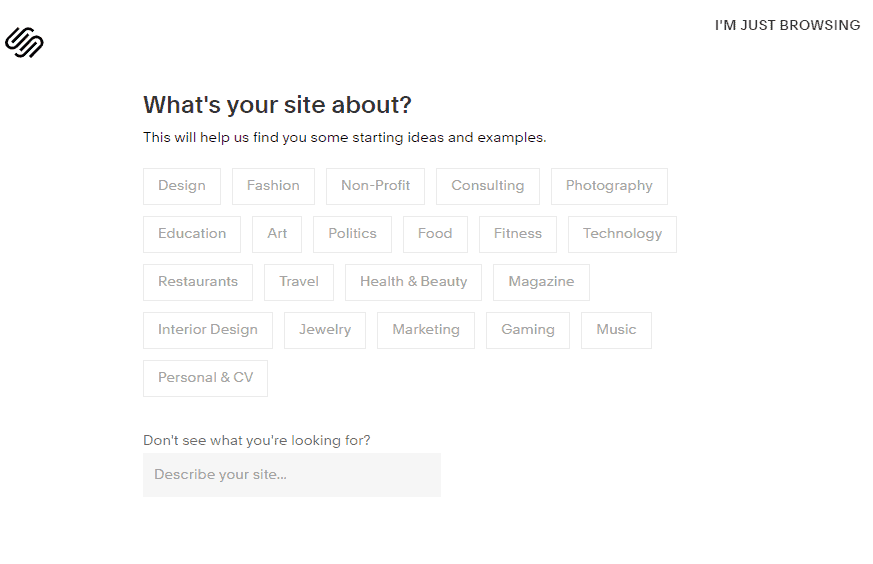This screenshot has height=564, width=873.
Task: Click the I'M JUST BROWSING link
Action: coord(787,26)
